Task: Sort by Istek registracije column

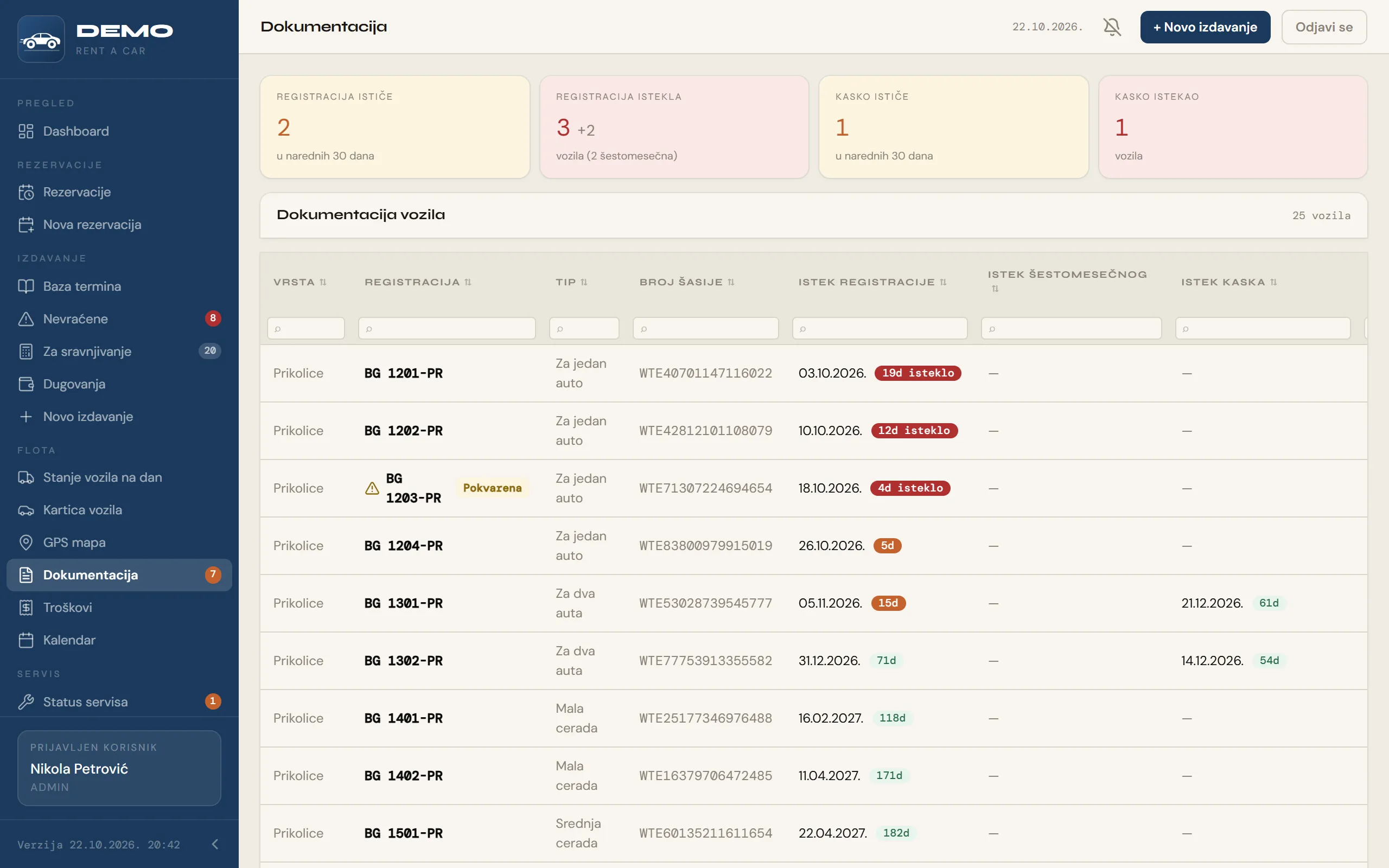Action: (872, 282)
